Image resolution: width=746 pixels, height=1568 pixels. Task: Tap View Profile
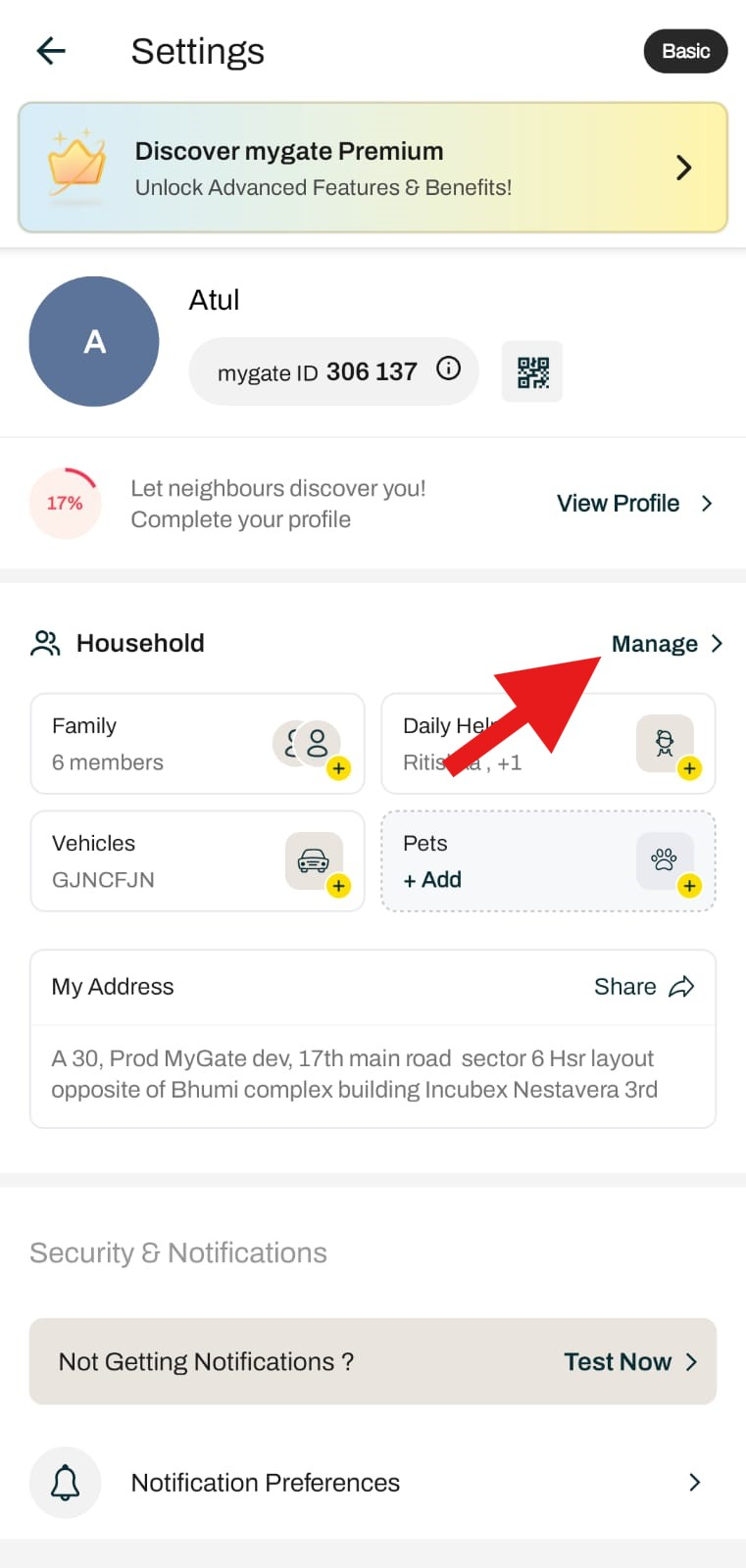(618, 504)
